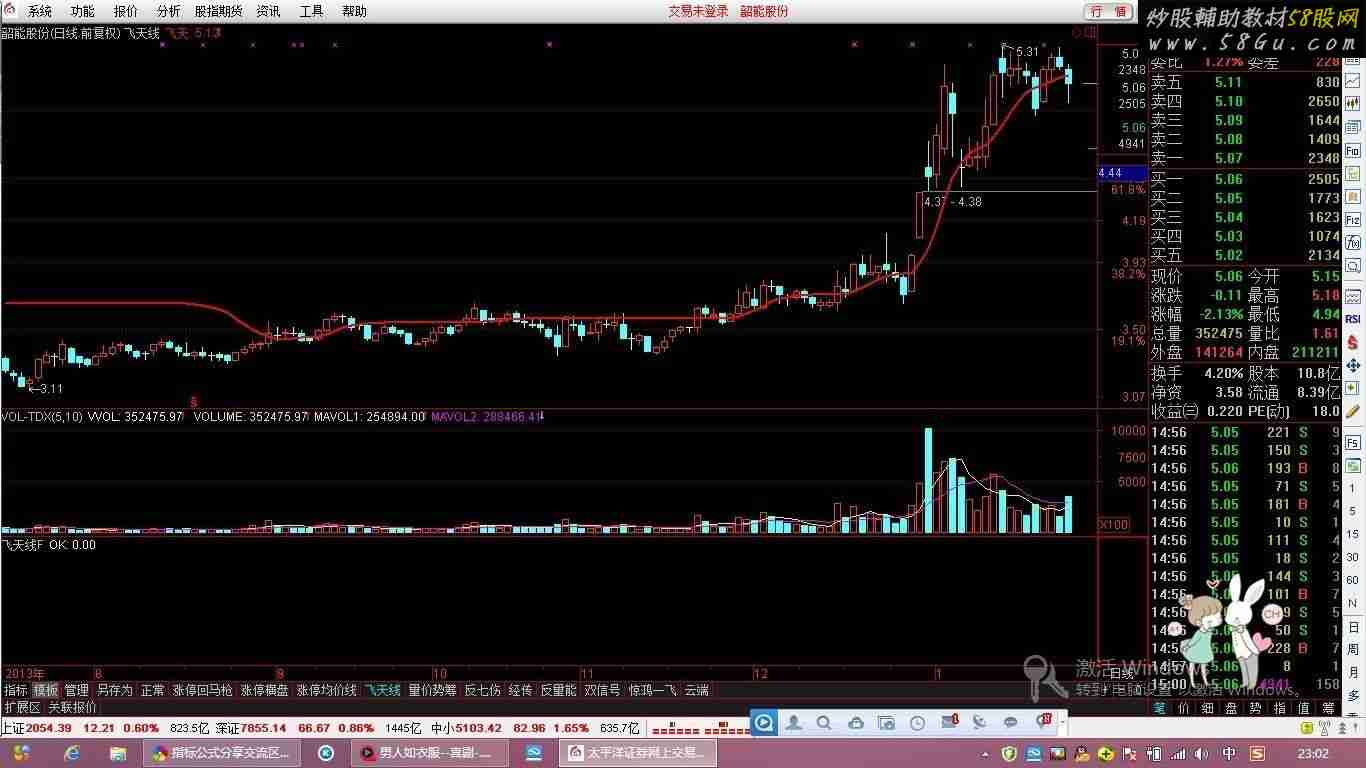Click the F5 sidebar icon

tap(1352, 441)
